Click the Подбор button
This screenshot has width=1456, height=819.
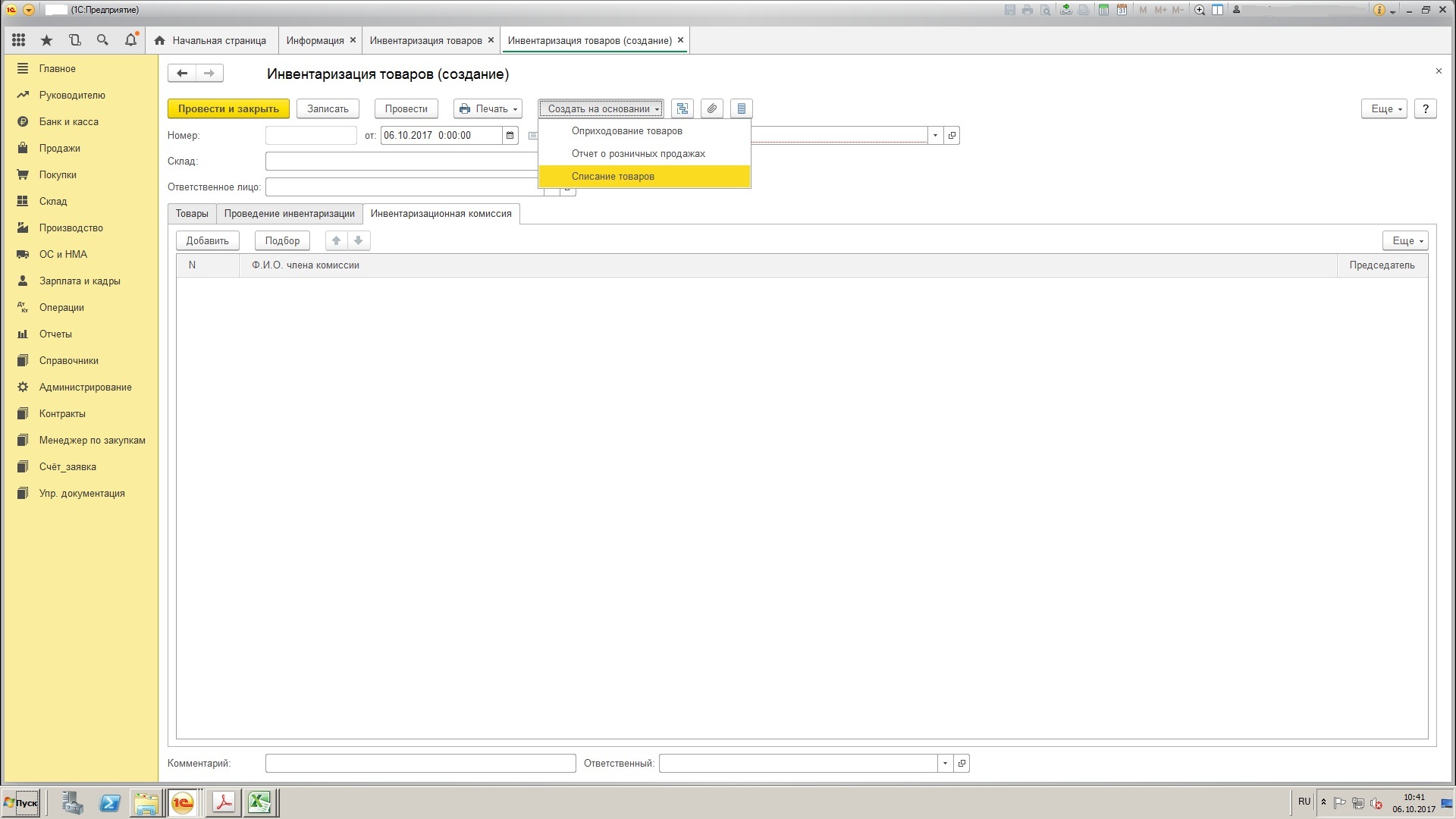coord(282,240)
